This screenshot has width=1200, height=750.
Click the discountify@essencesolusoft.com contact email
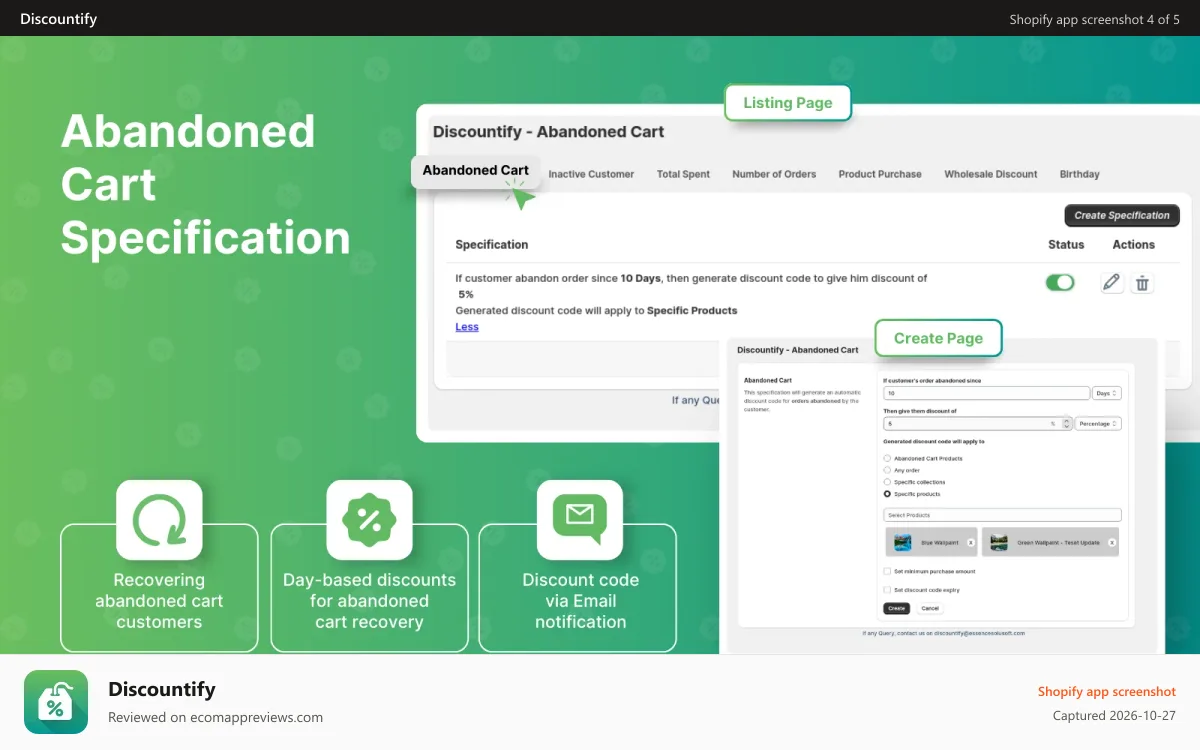coord(980,633)
